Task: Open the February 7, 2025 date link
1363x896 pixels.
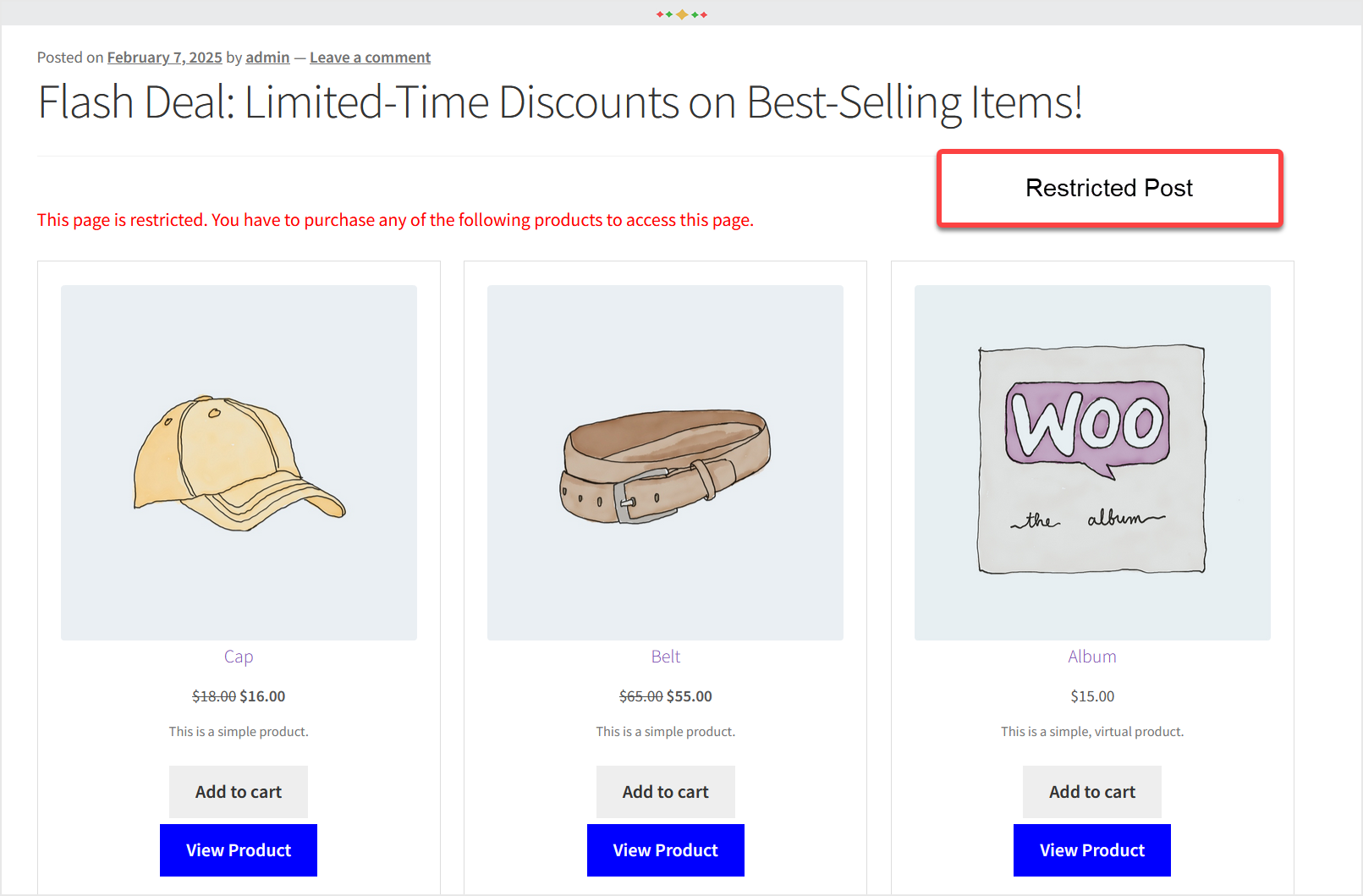Action: (x=164, y=57)
